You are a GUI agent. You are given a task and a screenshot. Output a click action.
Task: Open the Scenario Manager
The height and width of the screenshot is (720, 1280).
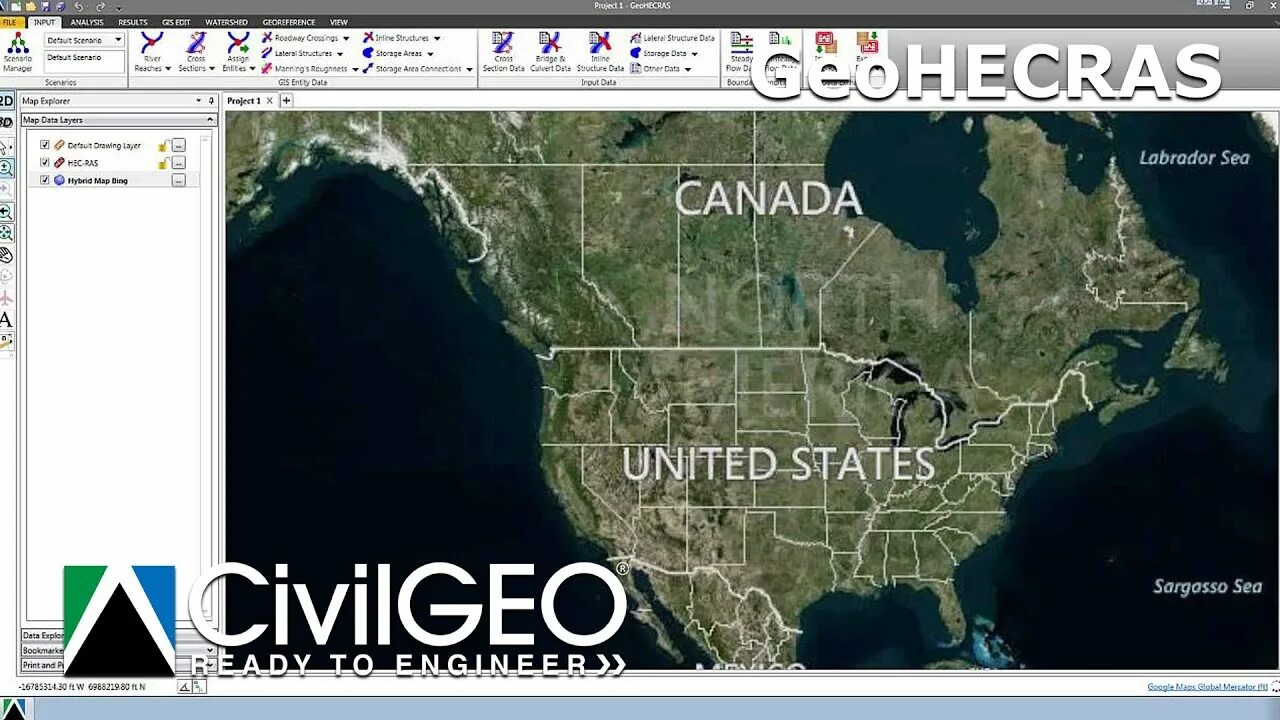(17, 53)
